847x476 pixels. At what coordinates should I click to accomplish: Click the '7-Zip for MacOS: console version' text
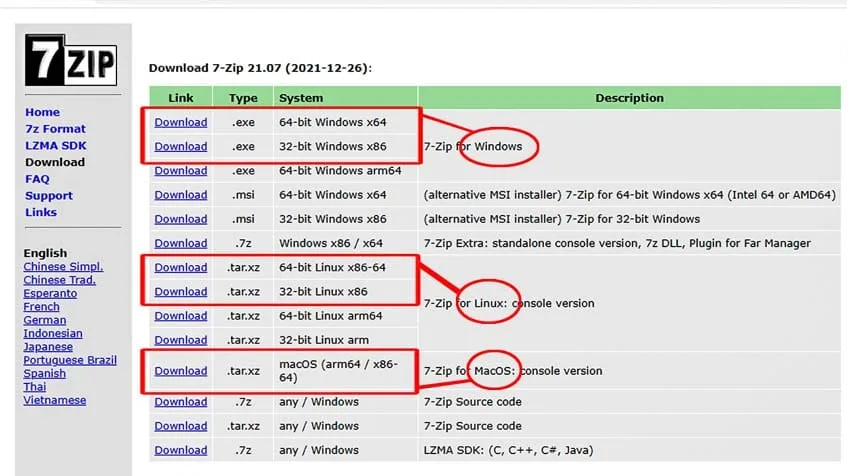pos(513,371)
